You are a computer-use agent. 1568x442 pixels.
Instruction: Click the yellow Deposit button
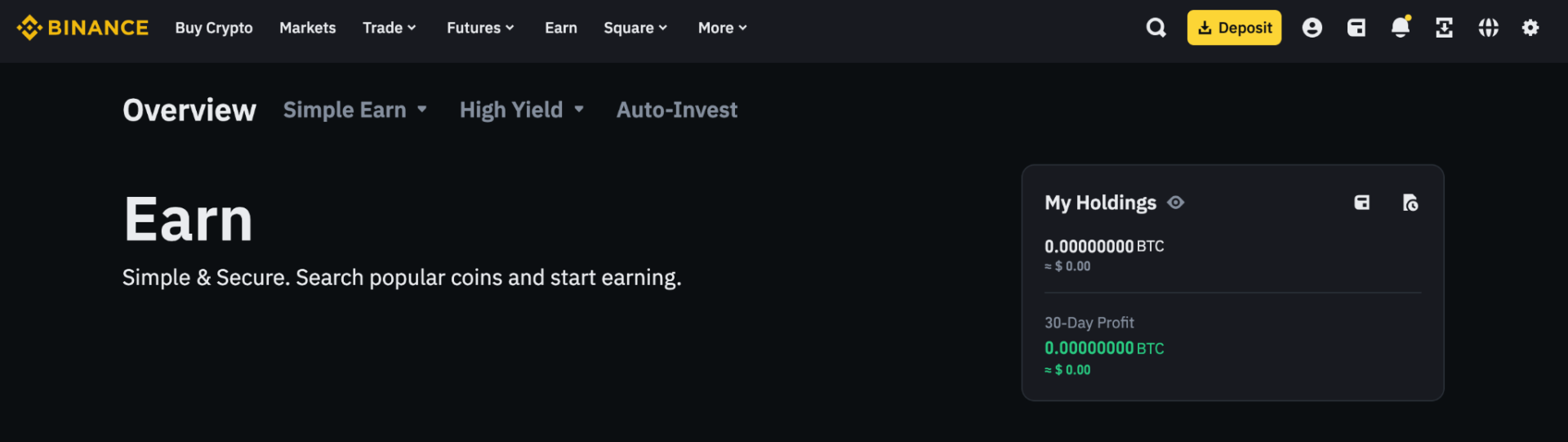(x=1234, y=28)
